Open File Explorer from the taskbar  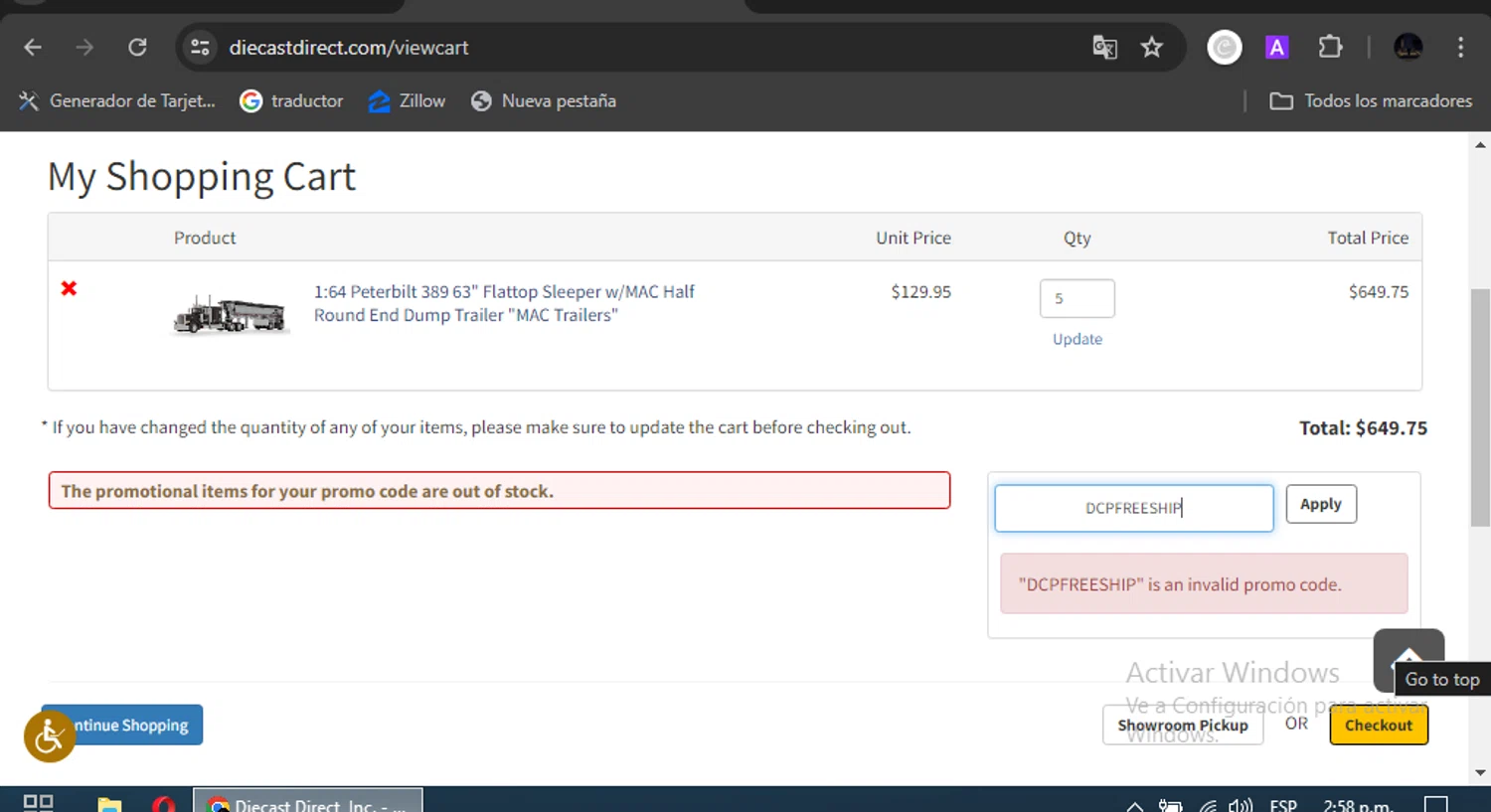pyautogui.click(x=109, y=803)
